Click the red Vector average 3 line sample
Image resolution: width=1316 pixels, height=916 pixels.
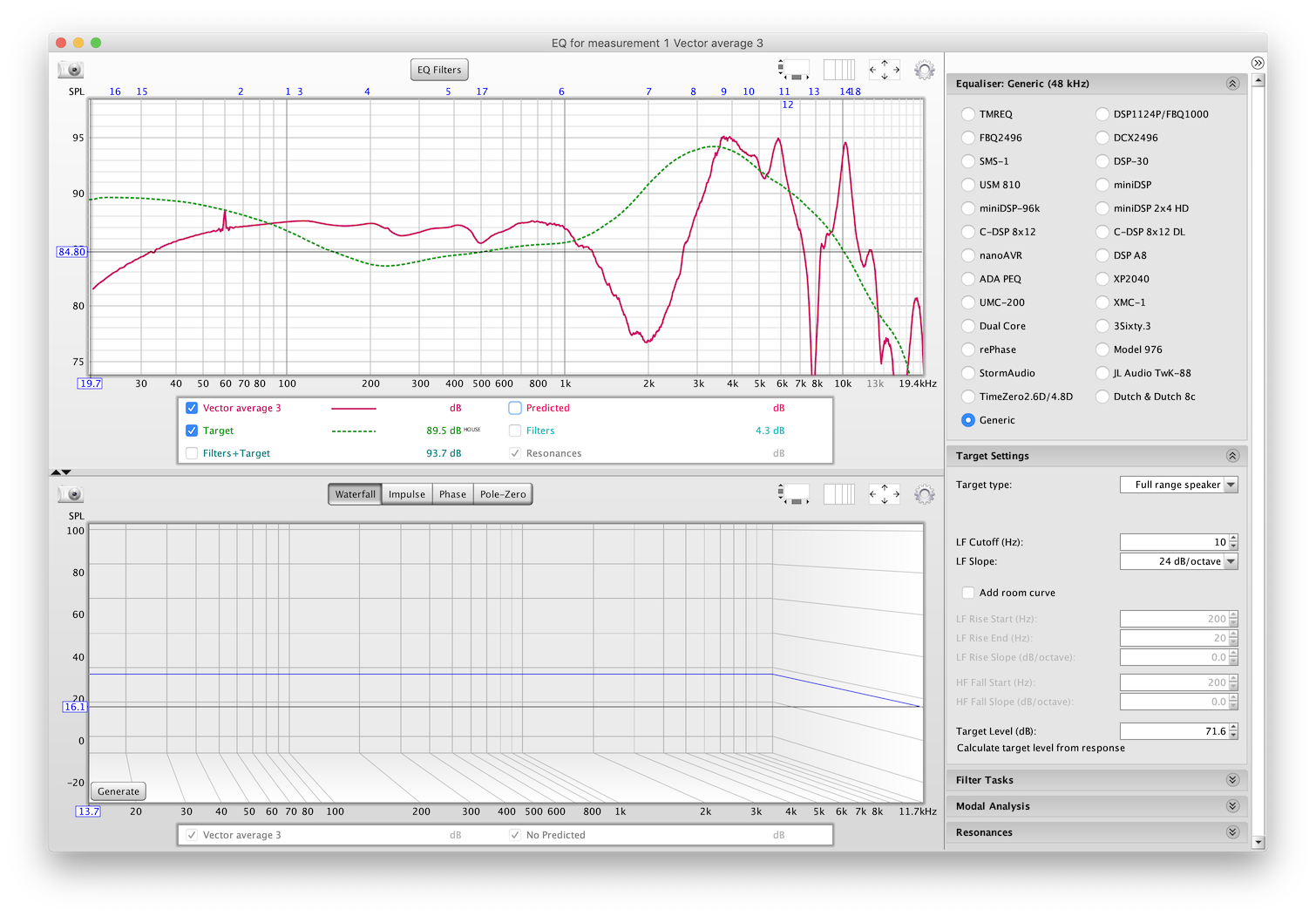point(354,408)
